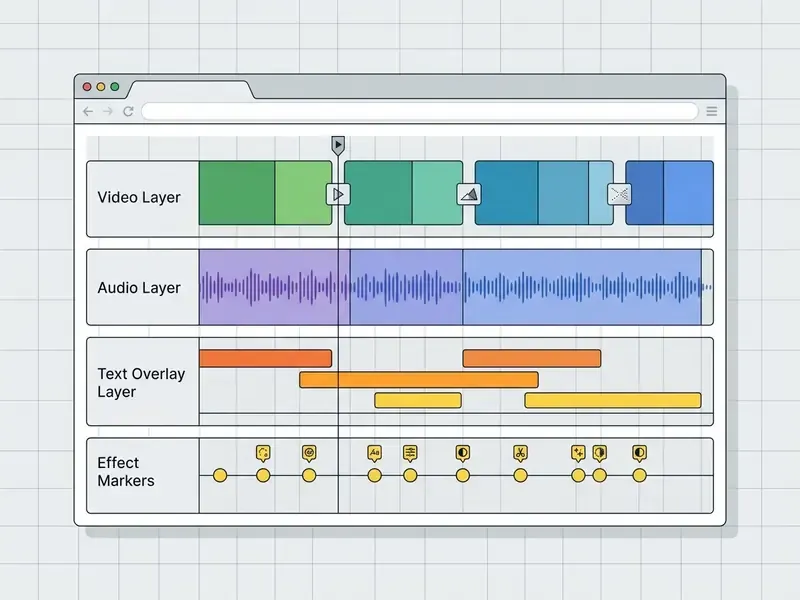Select the light green video clip
This screenshot has width=800, height=600.
[303, 193]
